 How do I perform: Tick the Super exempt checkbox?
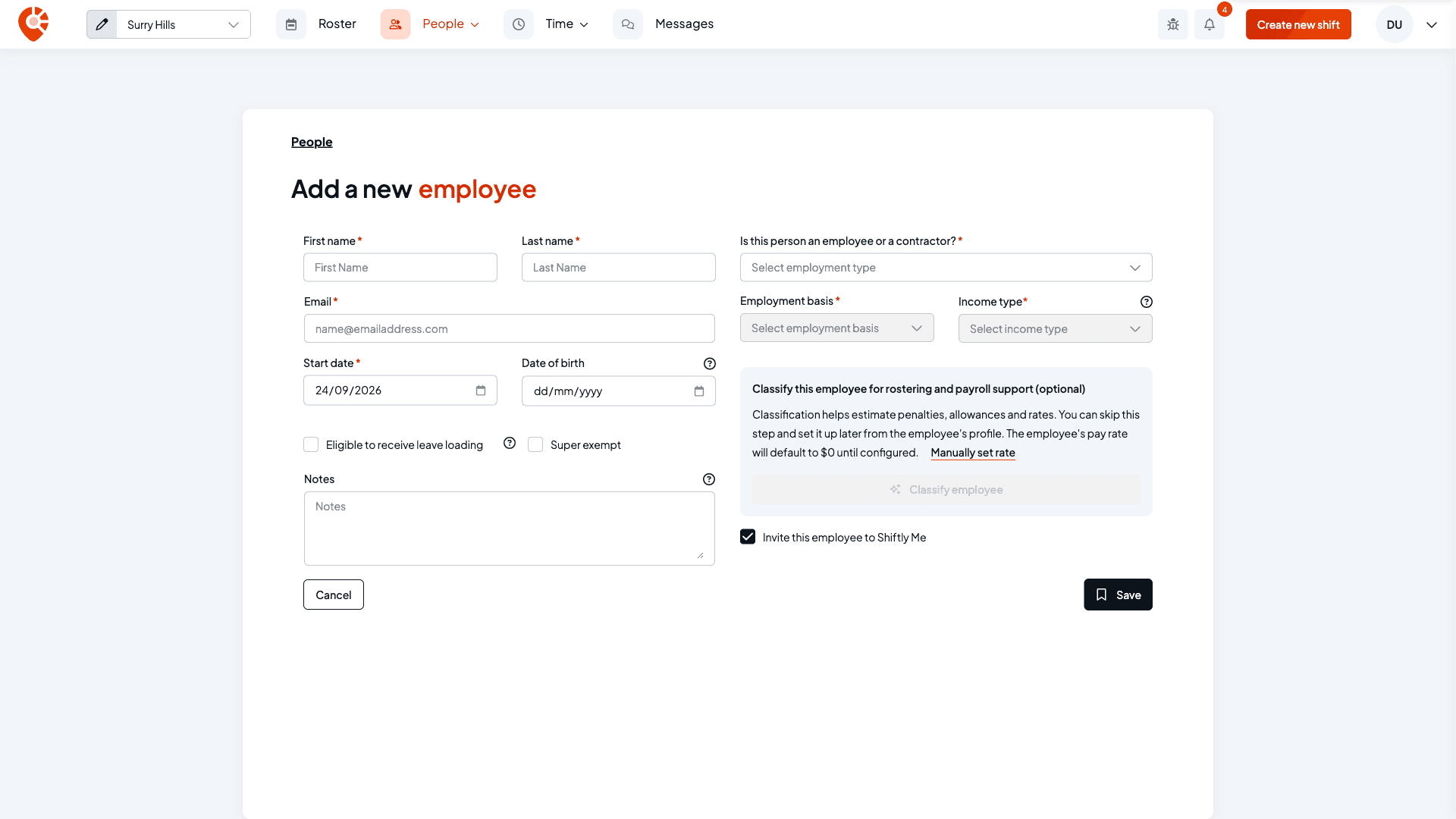(535, 444)
